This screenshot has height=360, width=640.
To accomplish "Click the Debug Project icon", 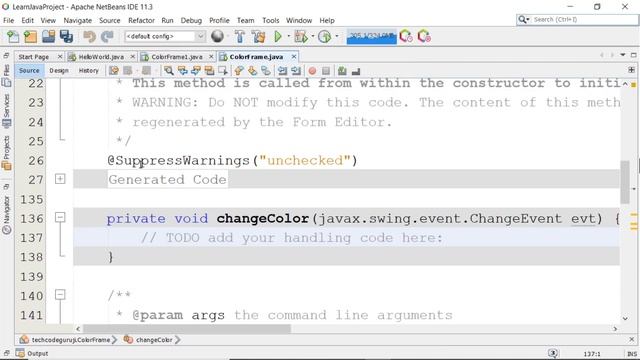I will click(301, 37).
